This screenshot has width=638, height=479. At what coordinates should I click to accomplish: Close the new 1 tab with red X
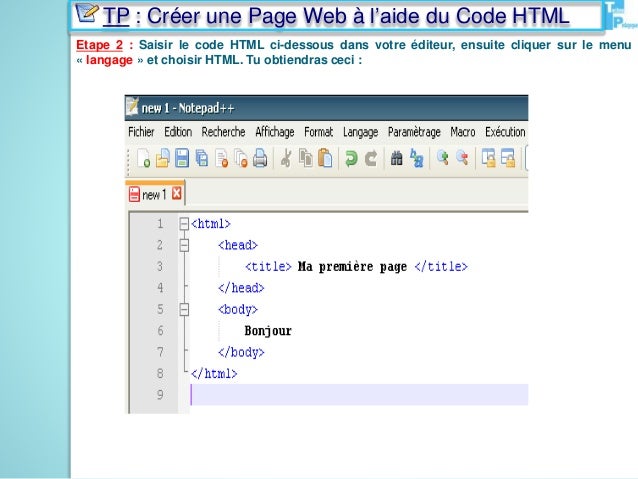point(176,193)
